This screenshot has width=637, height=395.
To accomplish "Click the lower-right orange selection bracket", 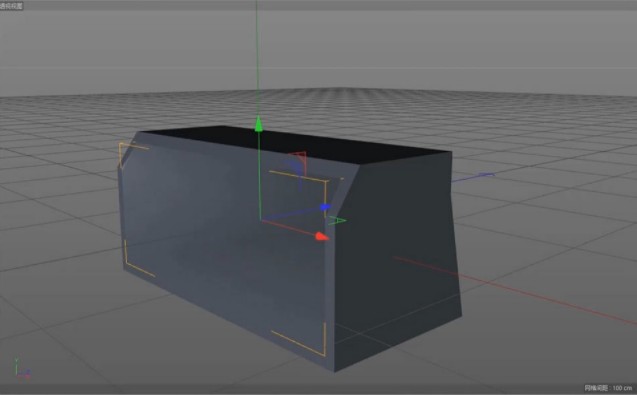I will [x=300, y=340].
